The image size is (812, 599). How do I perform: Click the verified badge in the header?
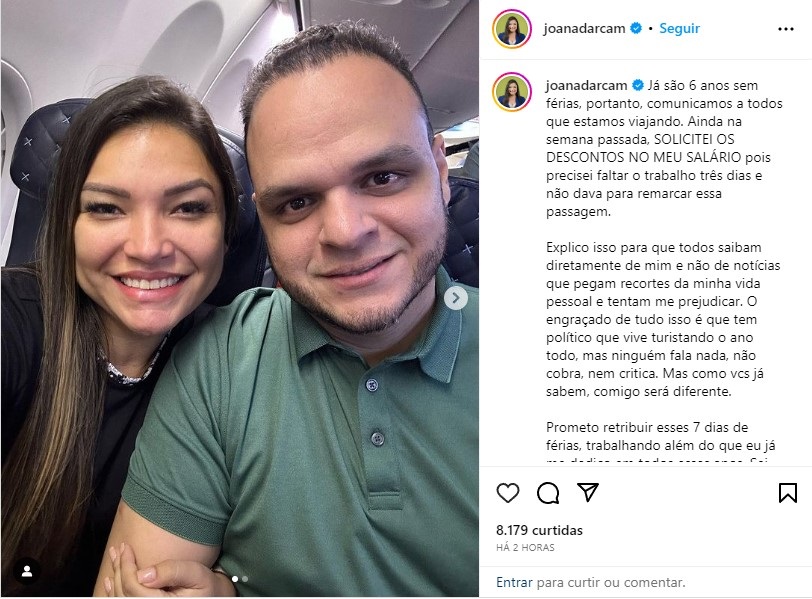[636, 28]
